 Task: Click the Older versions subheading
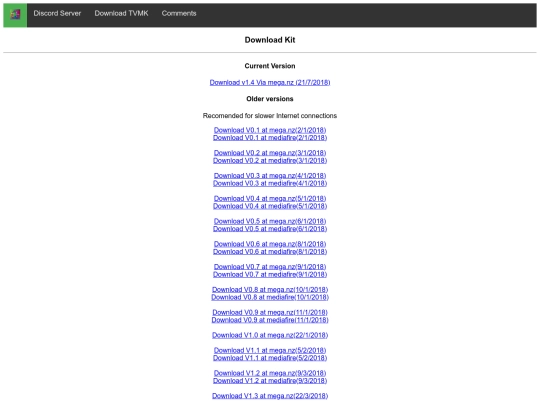pyautogui.click(x=270, y=99)
